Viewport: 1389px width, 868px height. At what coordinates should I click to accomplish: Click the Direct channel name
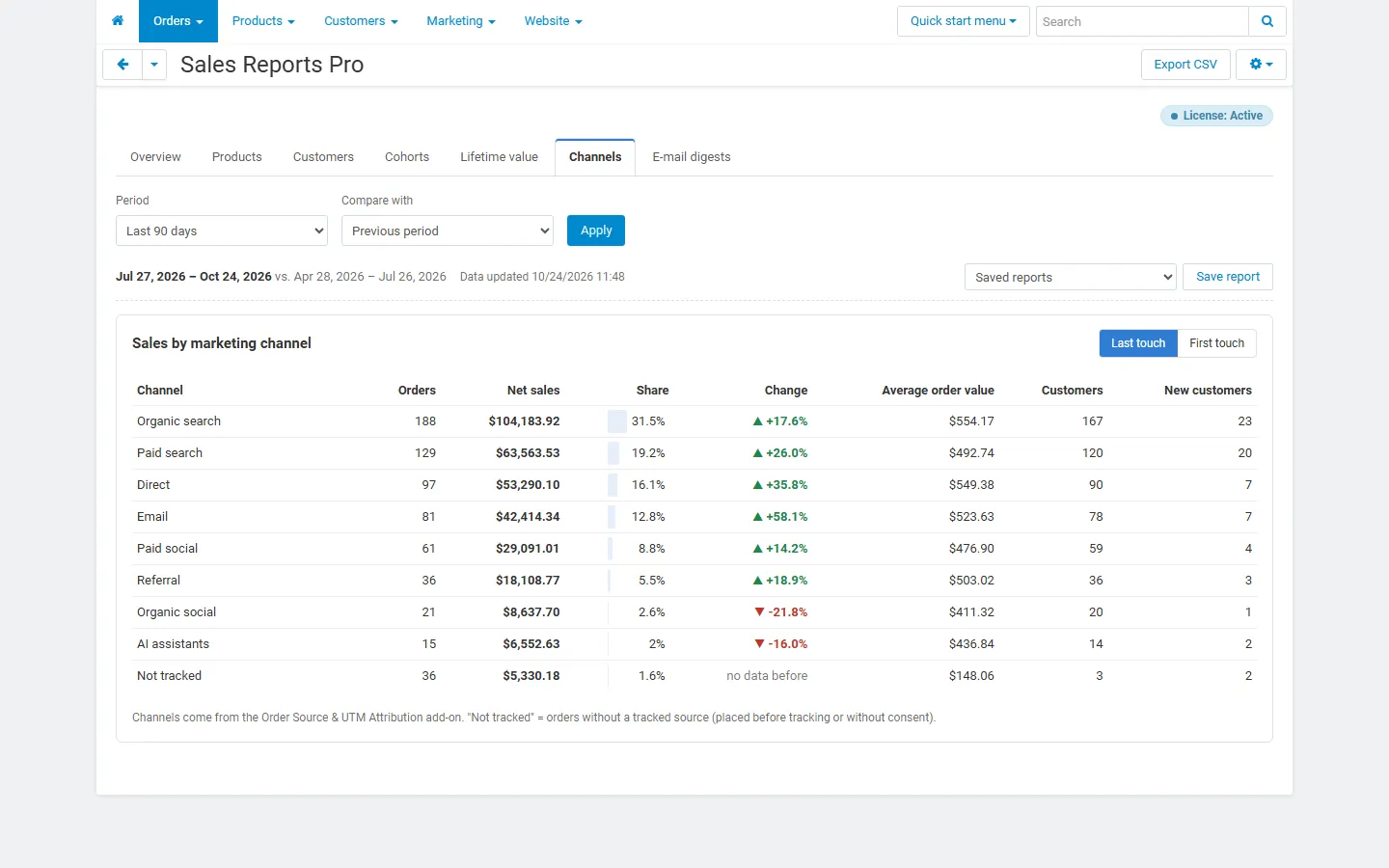coord(153,485)
